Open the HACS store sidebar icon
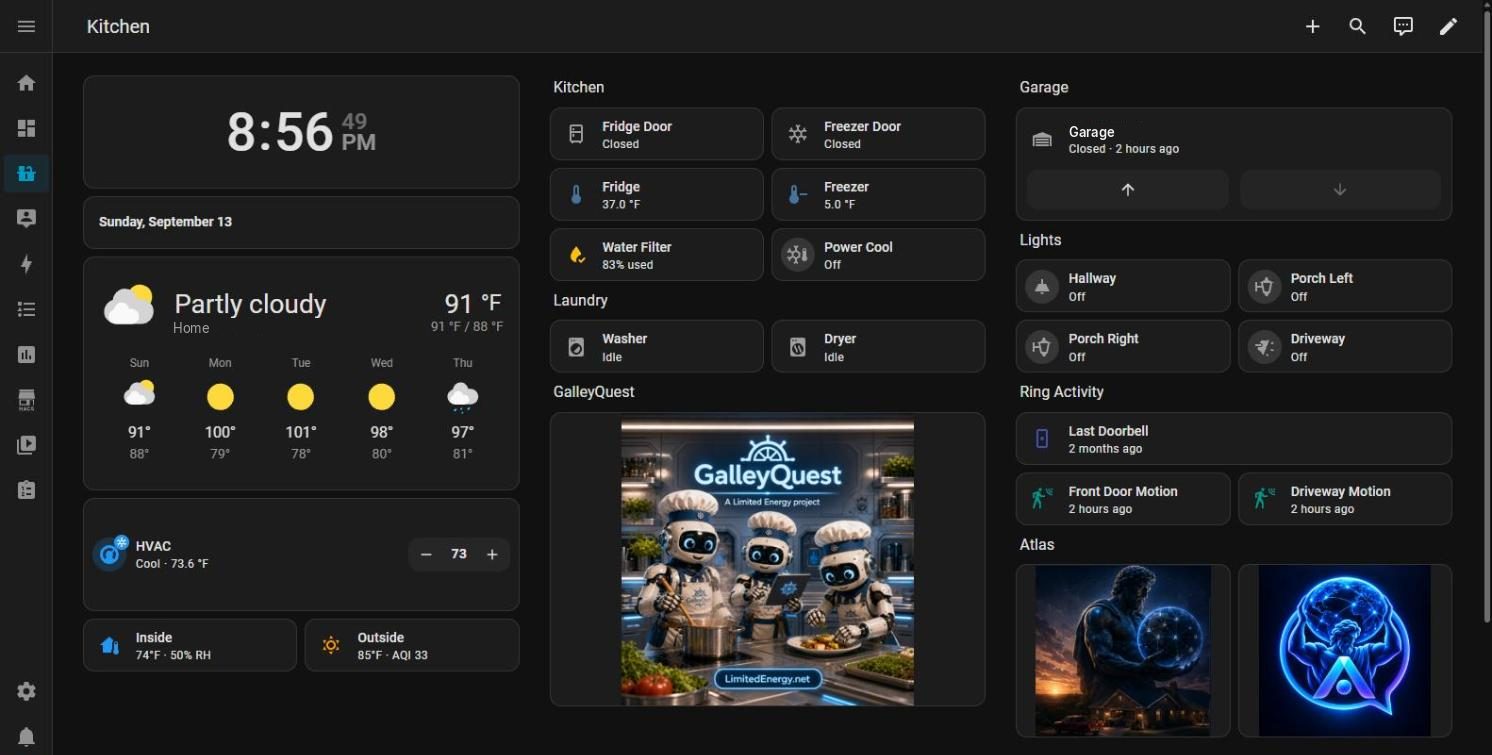This screenshot has width=1492, height=755. 26,400
